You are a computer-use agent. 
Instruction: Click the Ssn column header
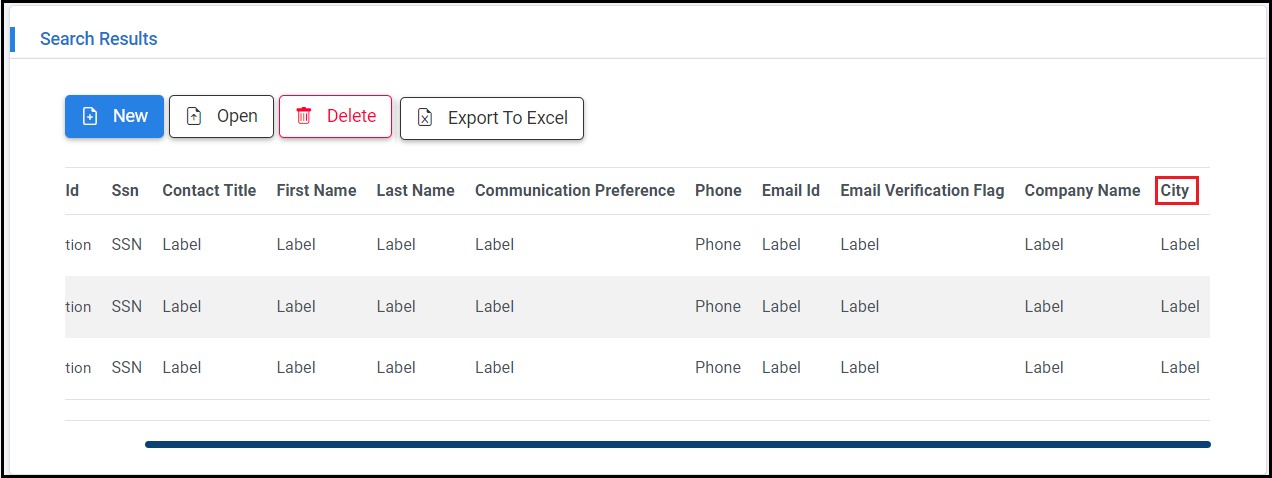click(125, 190)
